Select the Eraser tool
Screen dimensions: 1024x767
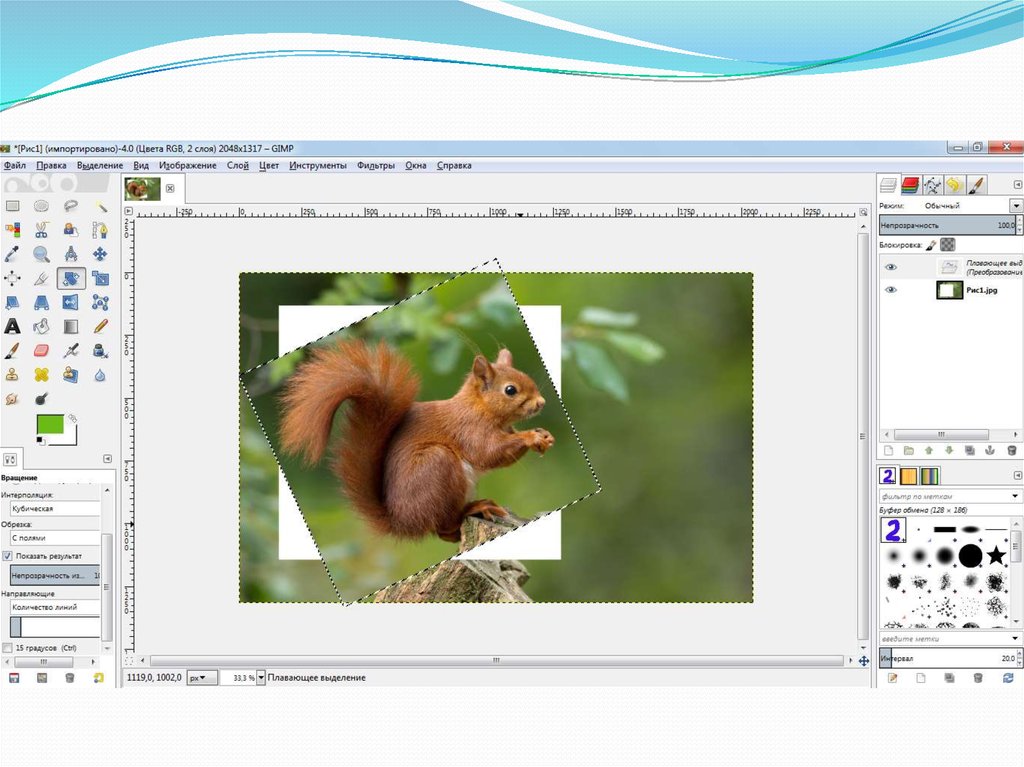[x=41, y=351]
